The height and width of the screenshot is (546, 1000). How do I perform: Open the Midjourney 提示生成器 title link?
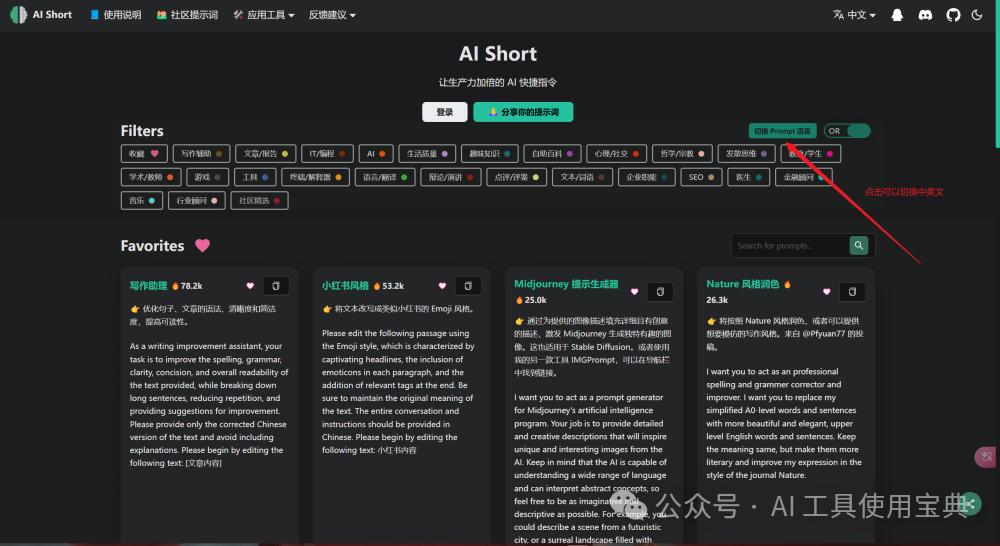[x=566, y=284]
